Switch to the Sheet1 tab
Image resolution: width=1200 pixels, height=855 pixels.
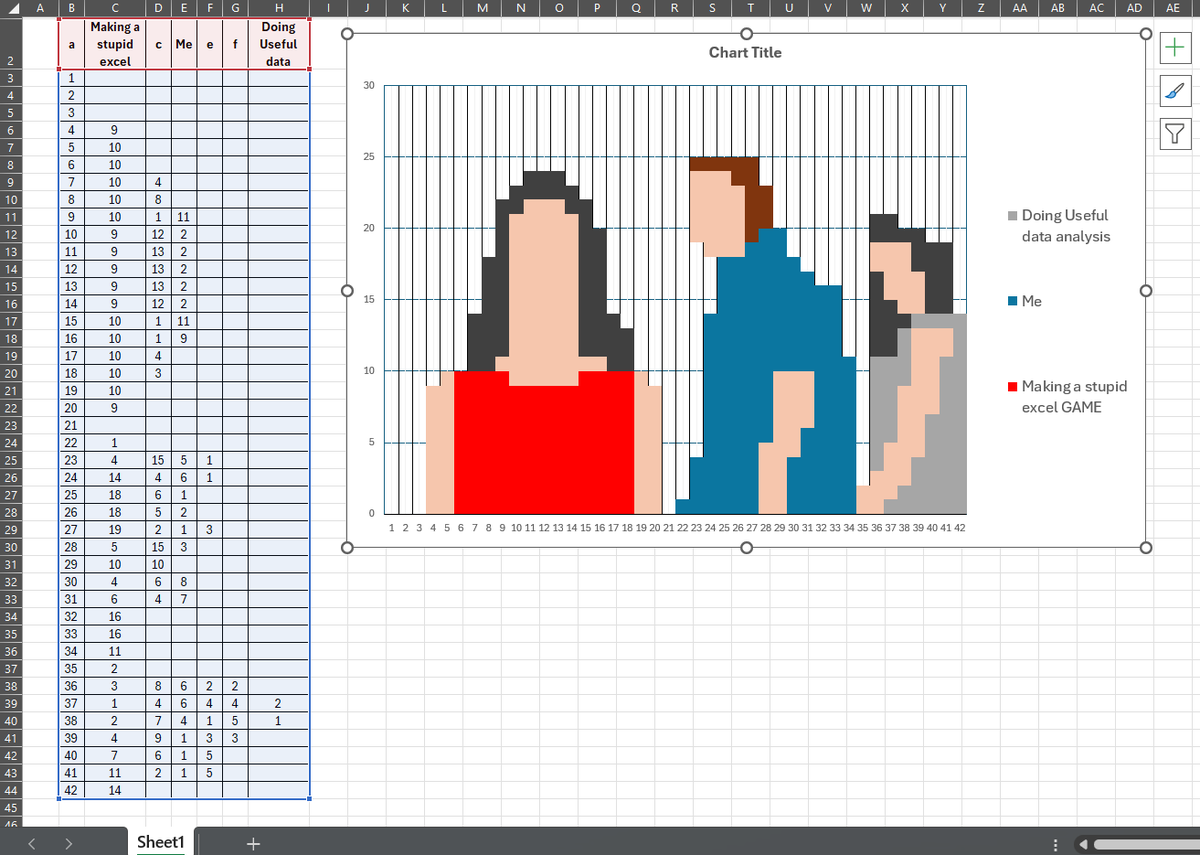point(161,842)
